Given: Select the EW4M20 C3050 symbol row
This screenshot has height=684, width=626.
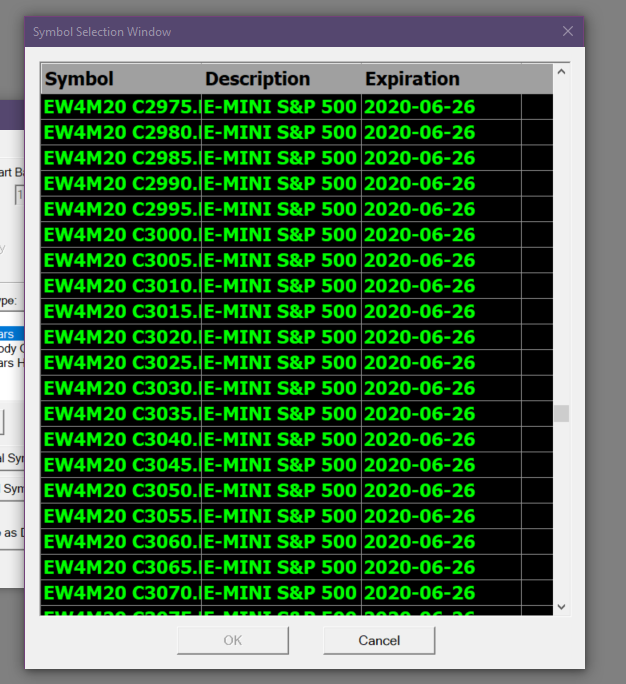Looking at the screenshot, I should pos(297,490).
